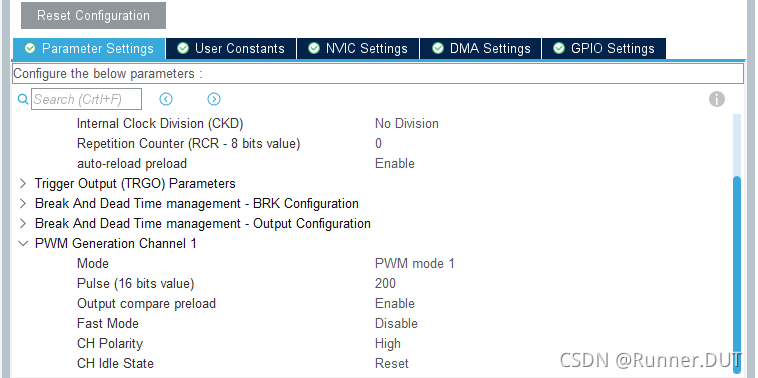Open the User Constants tab

click(231, 49)
